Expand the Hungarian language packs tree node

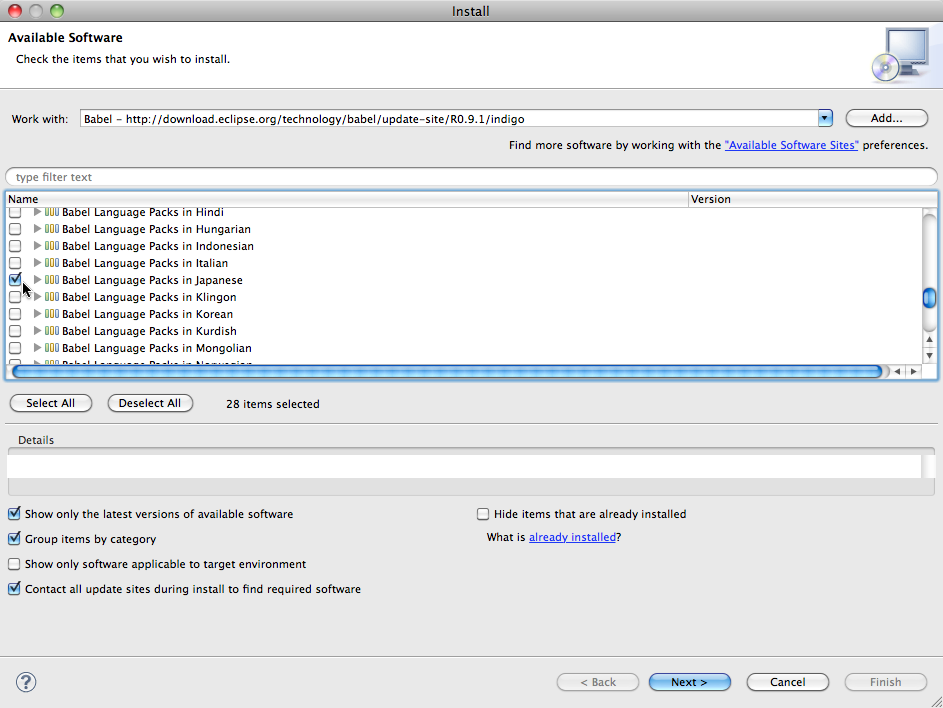37,229
